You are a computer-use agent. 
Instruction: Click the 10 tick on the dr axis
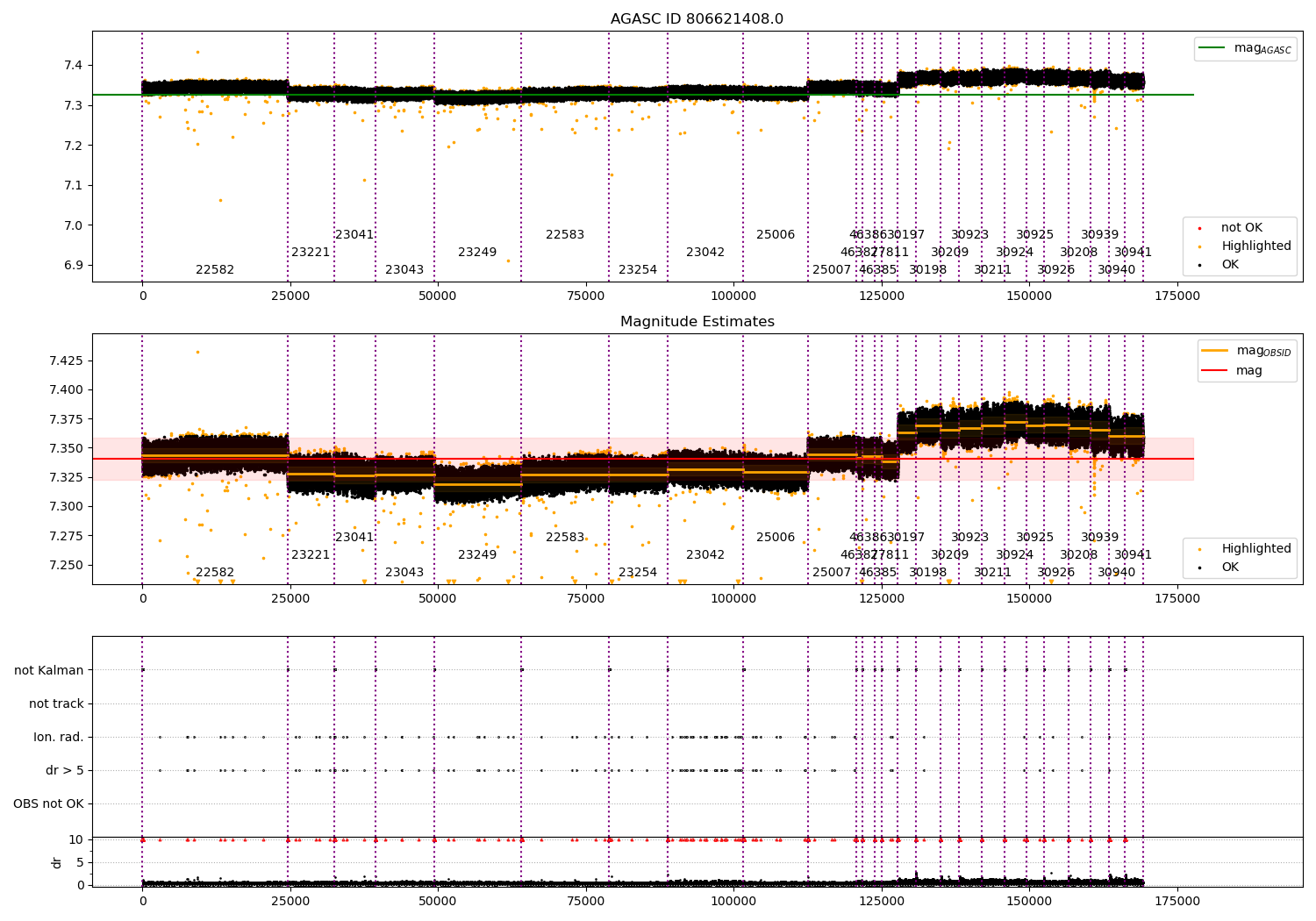[x=77, y=839]
